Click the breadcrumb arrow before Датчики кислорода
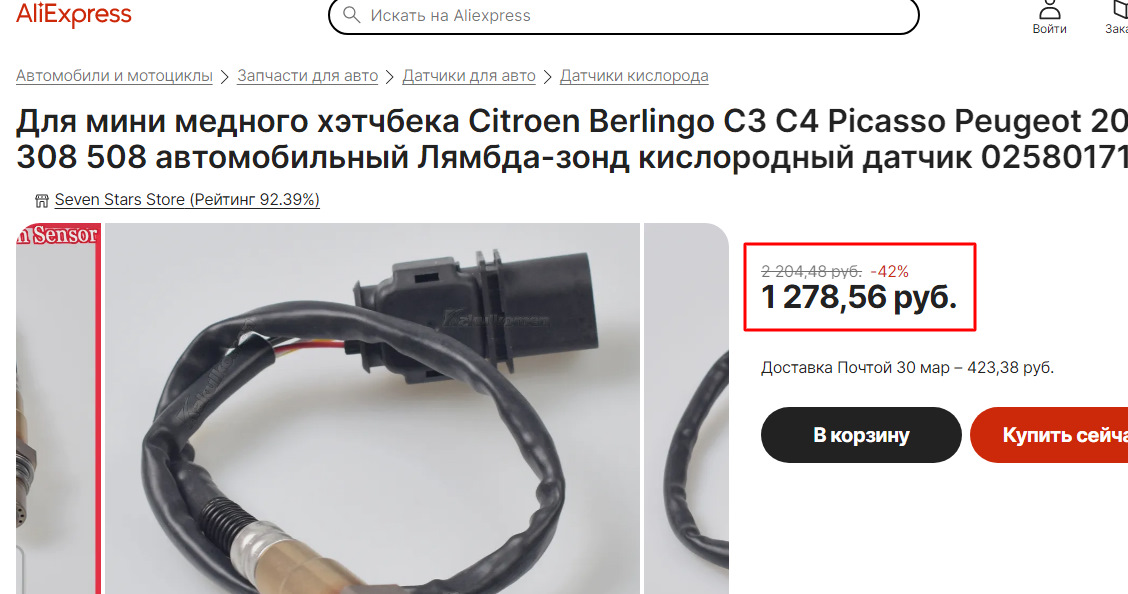 pos(547,77)
